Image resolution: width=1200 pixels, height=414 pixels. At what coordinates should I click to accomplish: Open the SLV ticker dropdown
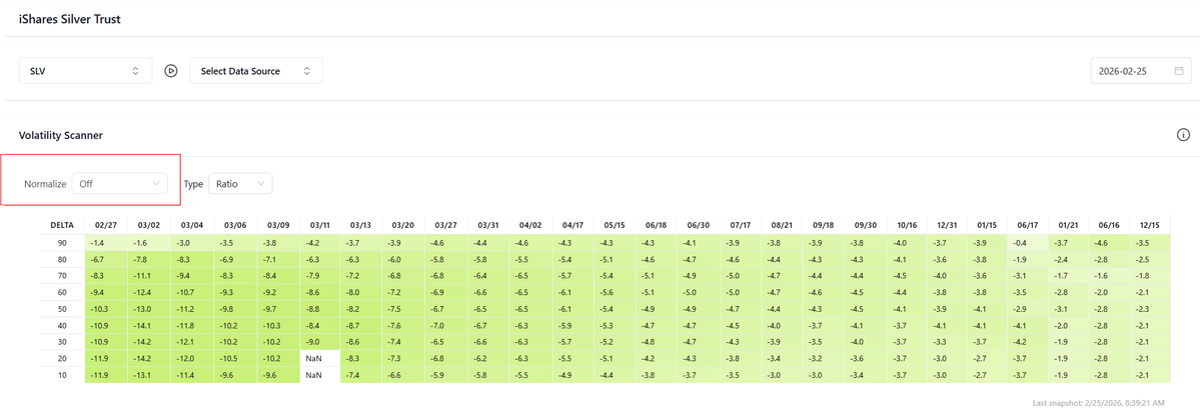(x=85, y=71)
